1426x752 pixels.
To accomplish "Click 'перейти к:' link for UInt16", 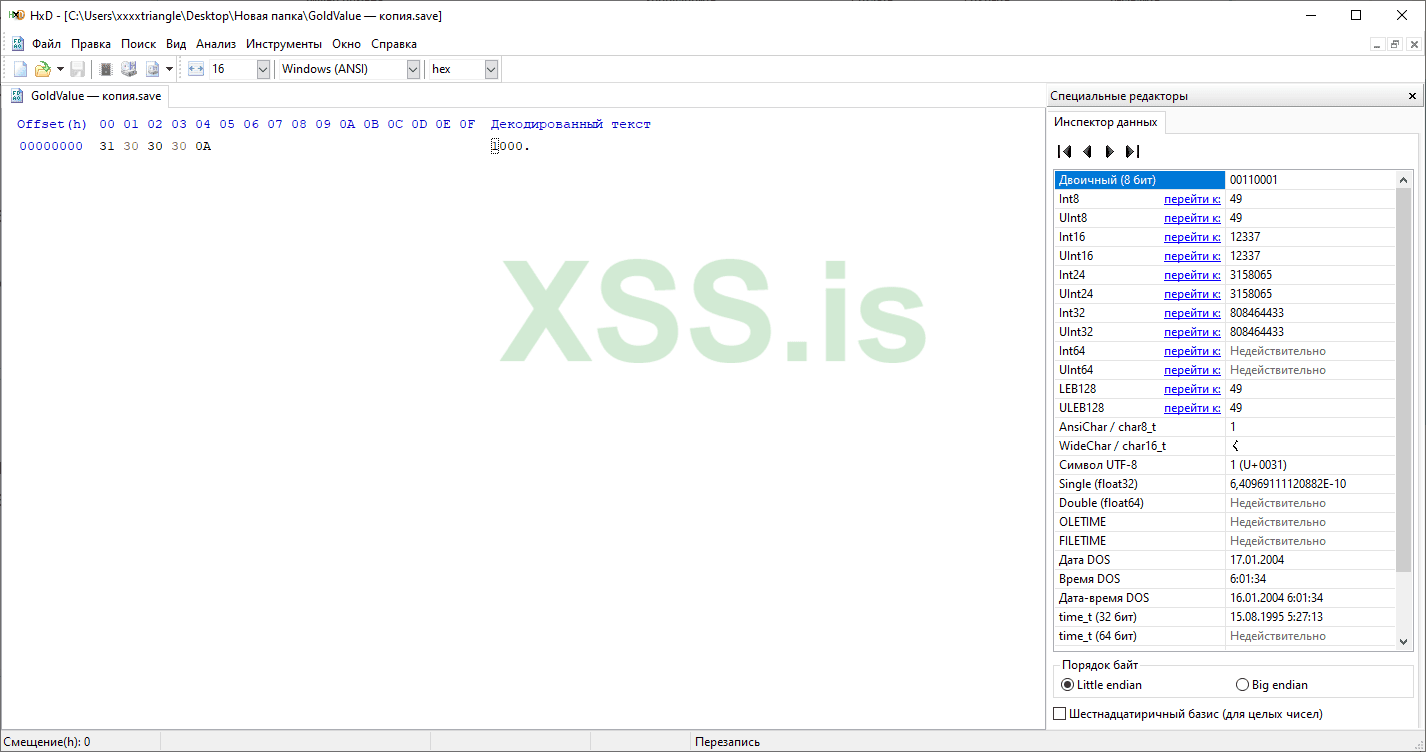I will coord(1192,256).
